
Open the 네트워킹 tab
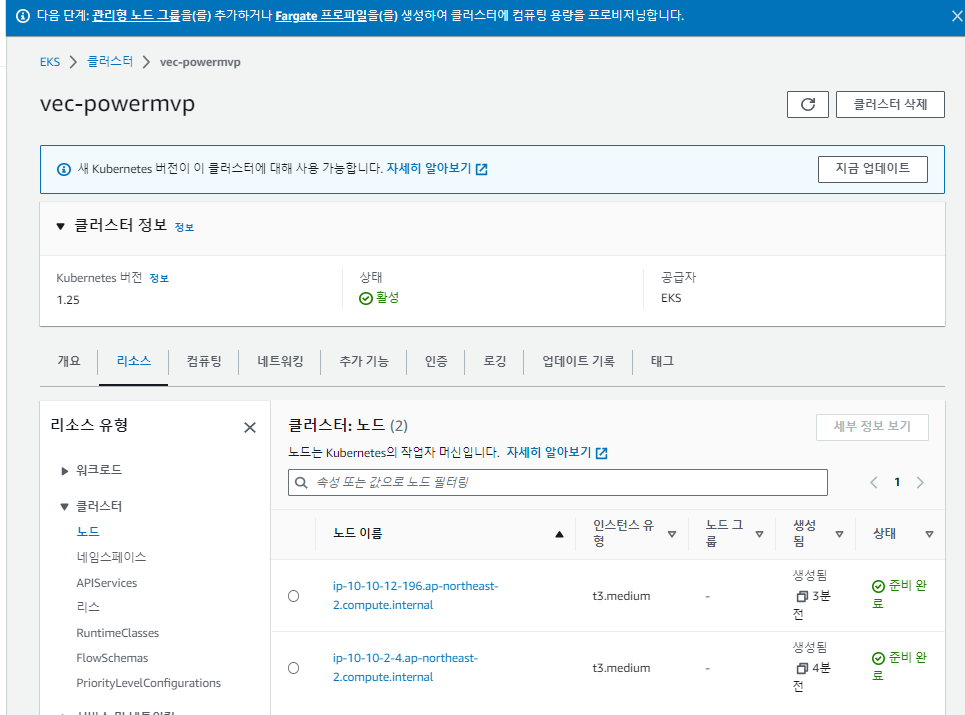(x=280, y=361)
